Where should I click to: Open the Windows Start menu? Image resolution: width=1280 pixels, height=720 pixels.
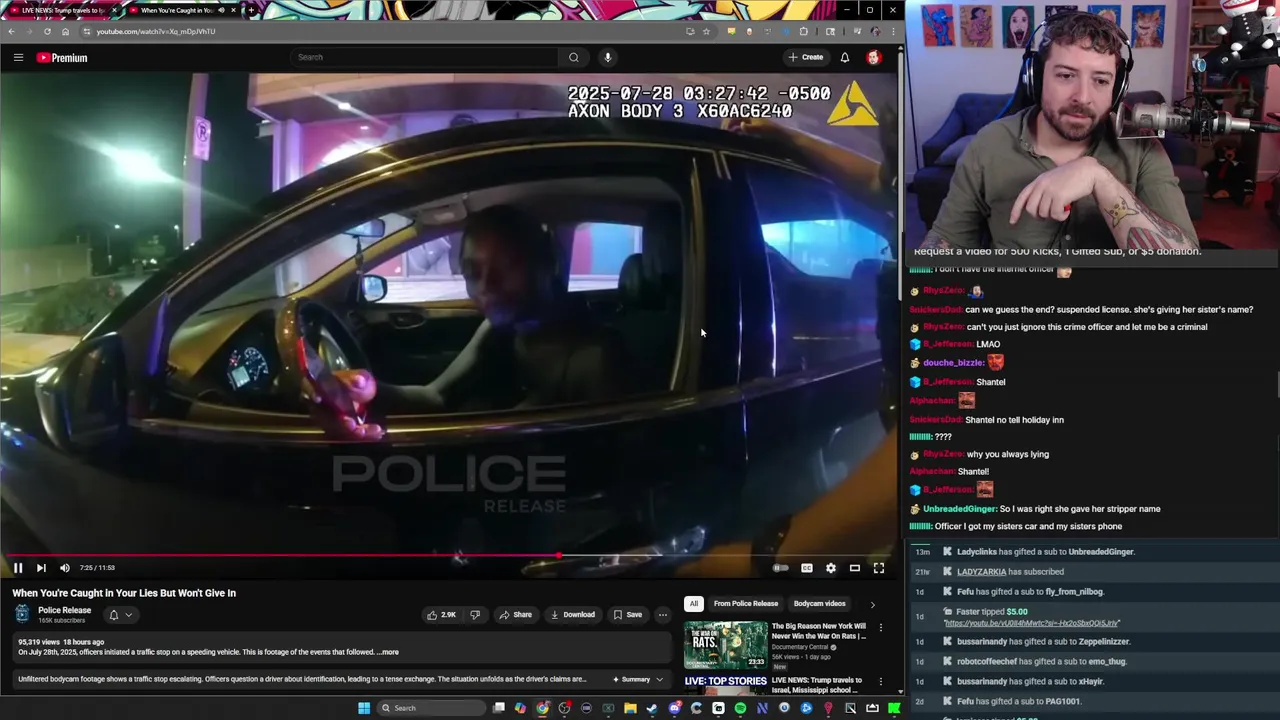pyautogui.click(x=364, y=708)
